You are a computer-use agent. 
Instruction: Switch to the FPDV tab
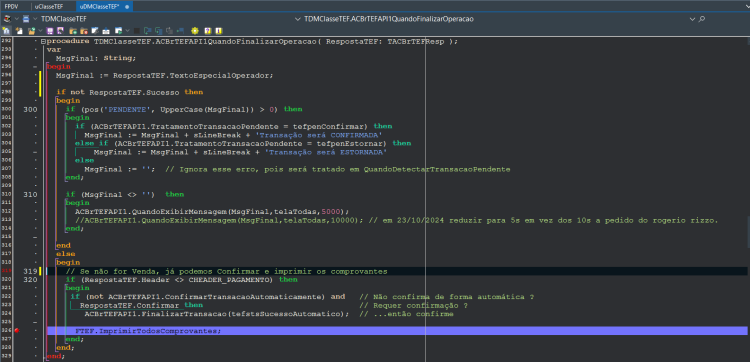click(x=12, y=7)
